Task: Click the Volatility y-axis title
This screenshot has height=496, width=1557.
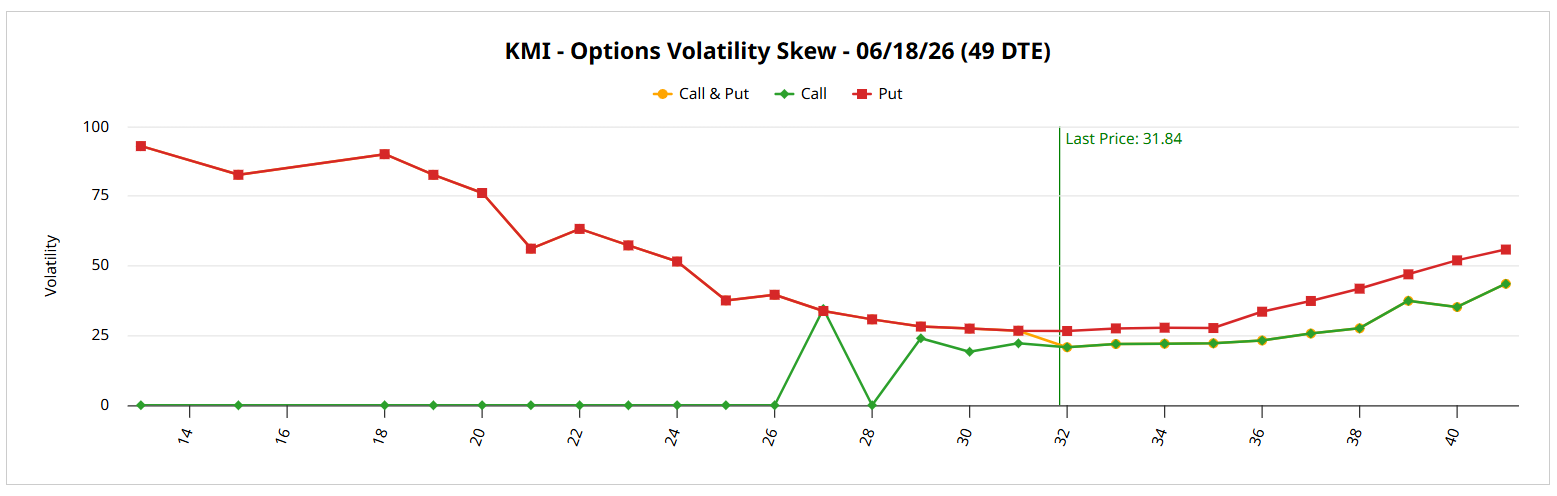Action: click(51, 265)
